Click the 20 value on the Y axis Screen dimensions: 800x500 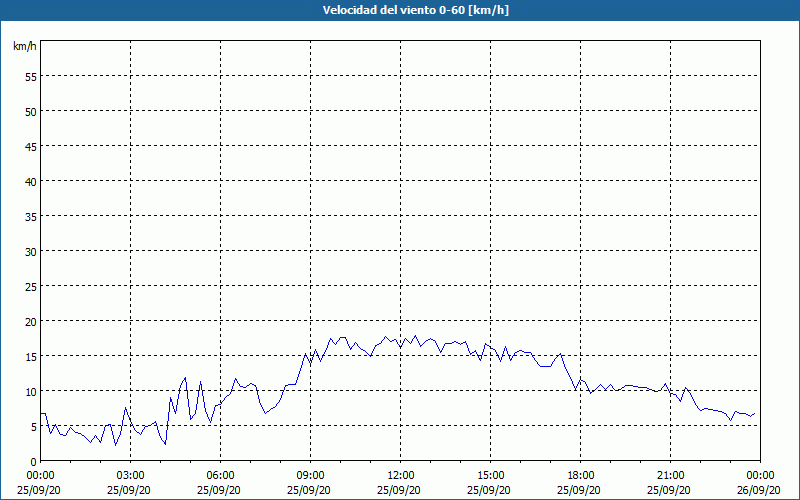pyautogui.click(x=31, y=322)
